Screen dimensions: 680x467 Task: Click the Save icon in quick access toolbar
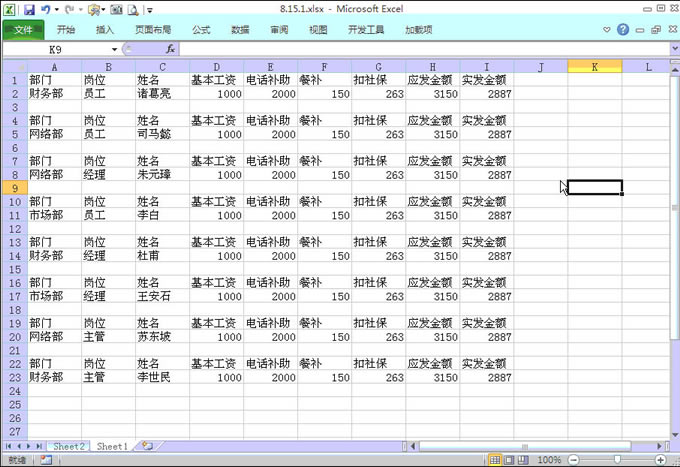pyautogui.click(x=29, y=10)
